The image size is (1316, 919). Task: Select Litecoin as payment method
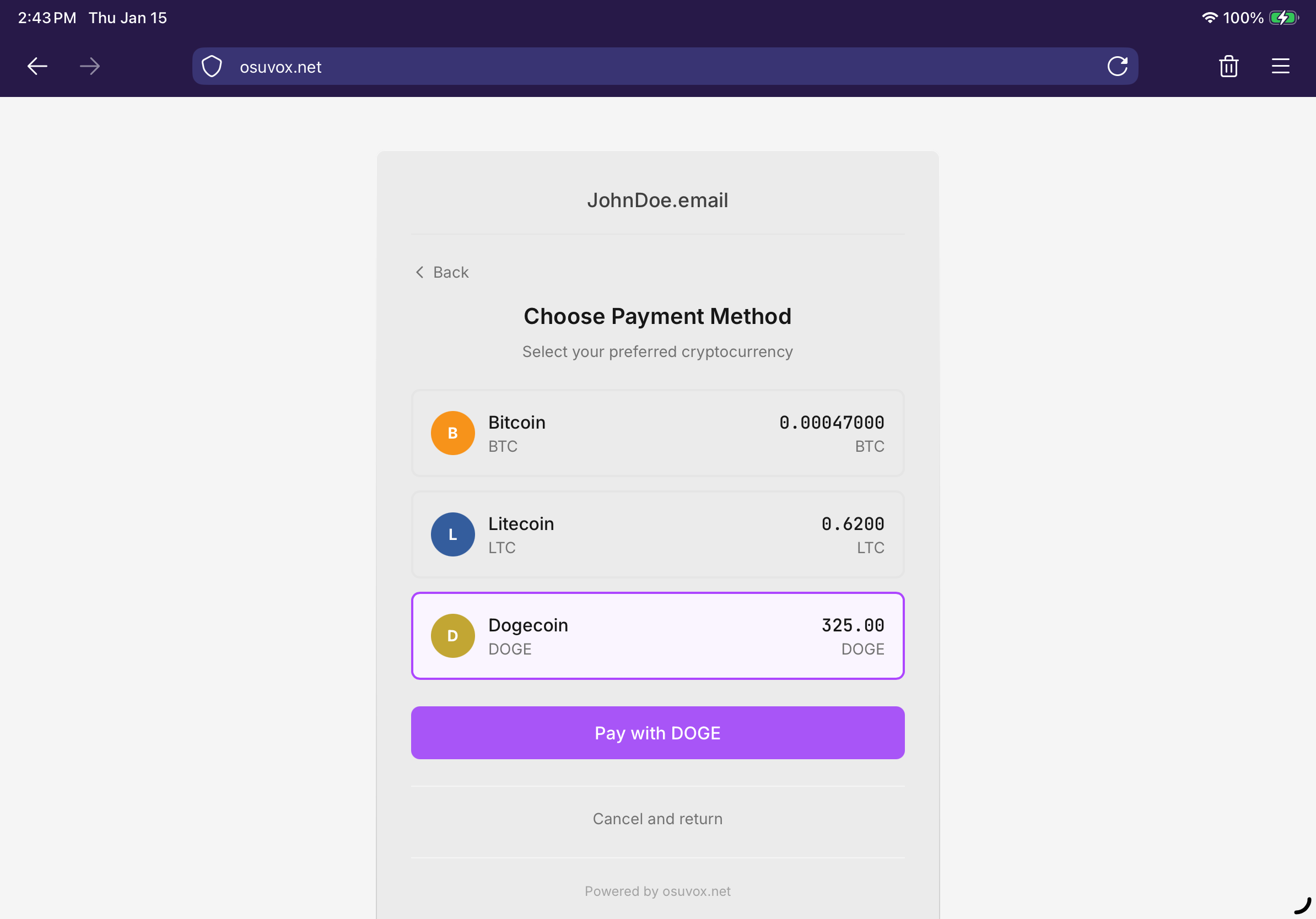pos(657,534)
